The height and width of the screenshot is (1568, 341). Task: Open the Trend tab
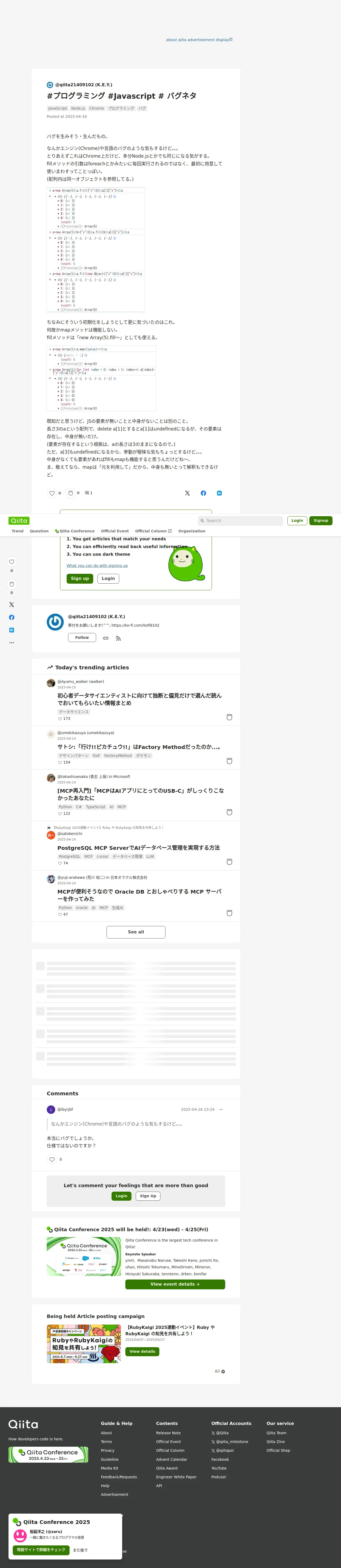[18, 531]
